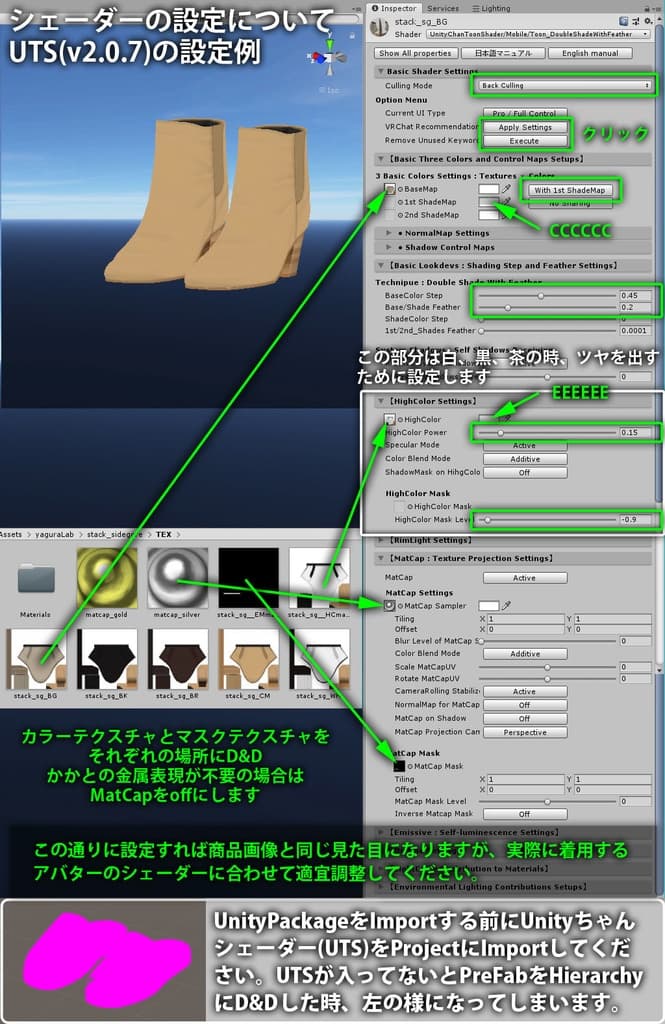Select the stack_sg_CM texture thumbnail
665x1024 pixels.
(248, 660)
